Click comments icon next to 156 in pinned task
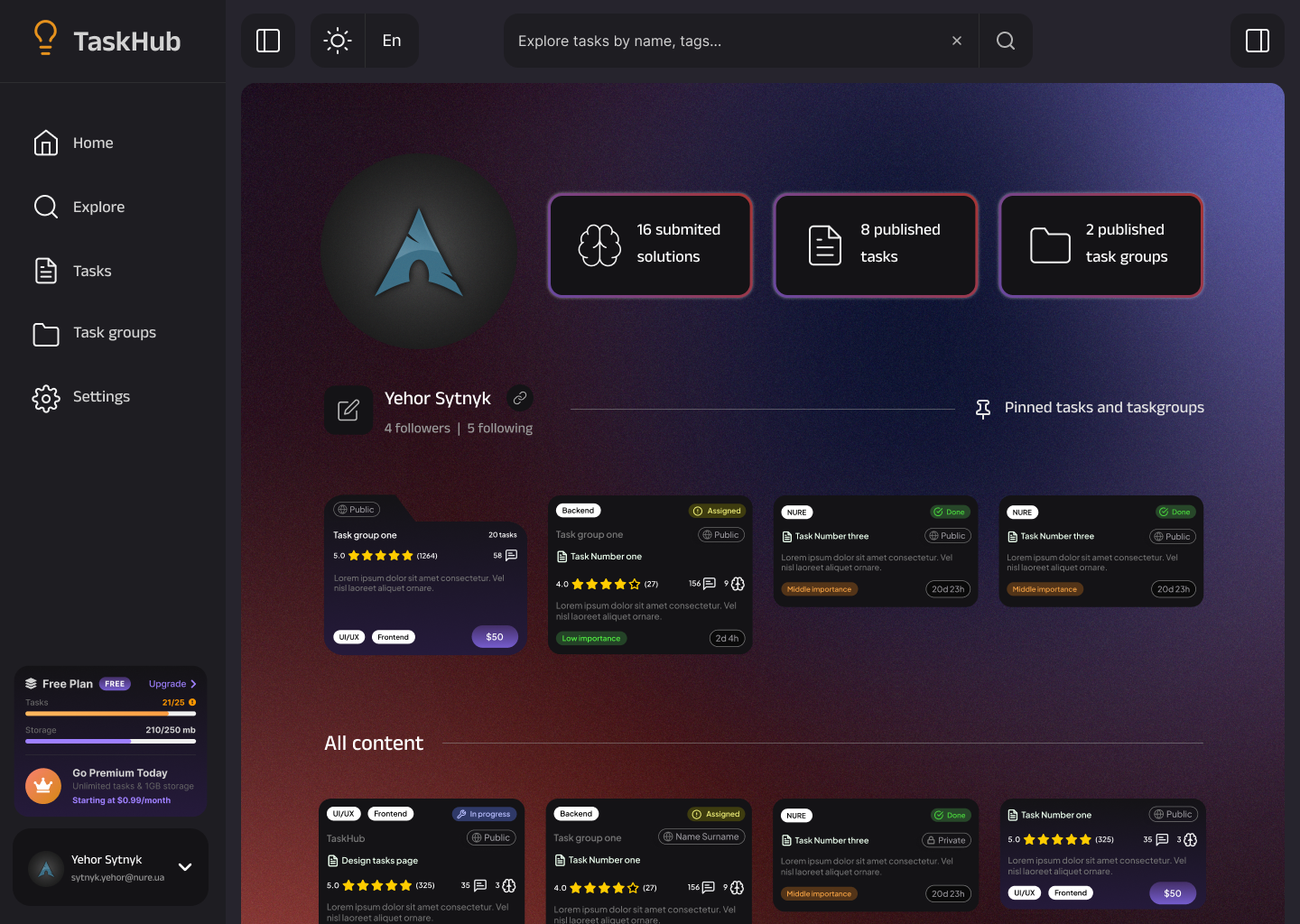 point(710,584)
